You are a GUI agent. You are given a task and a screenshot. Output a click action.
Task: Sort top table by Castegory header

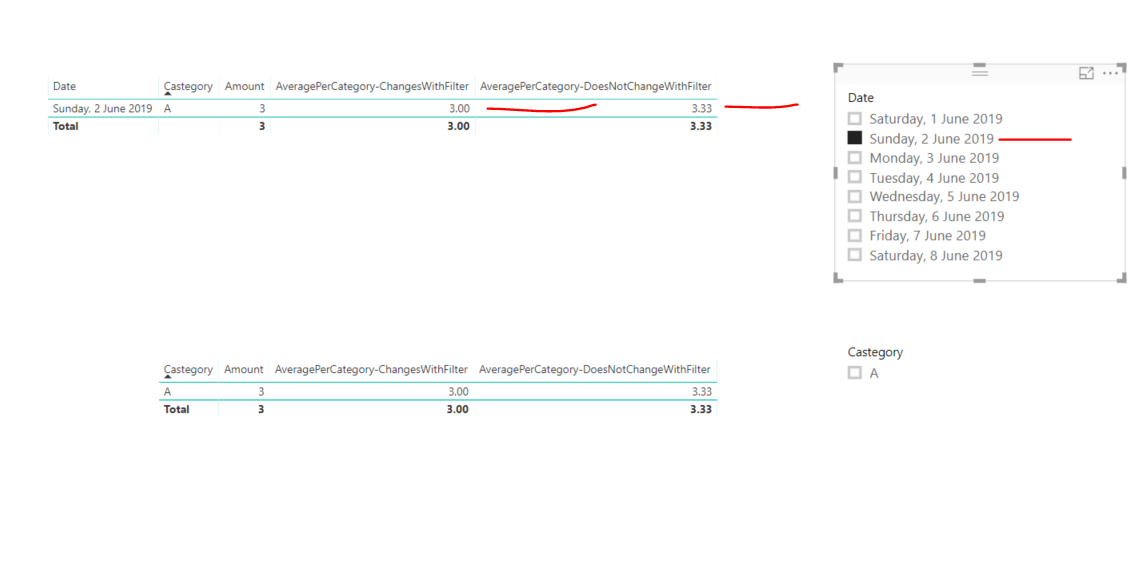click(x=188, y=86)
